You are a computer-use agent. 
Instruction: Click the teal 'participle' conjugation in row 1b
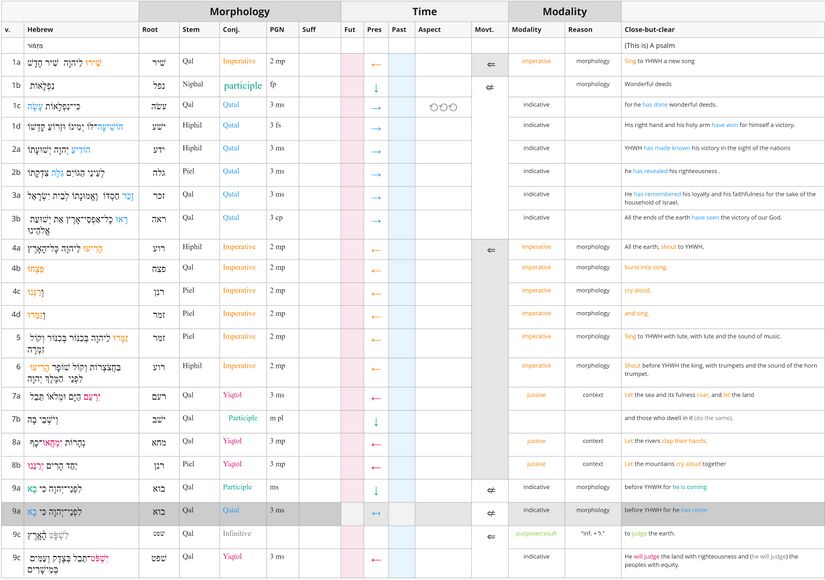tap(242, 86)
